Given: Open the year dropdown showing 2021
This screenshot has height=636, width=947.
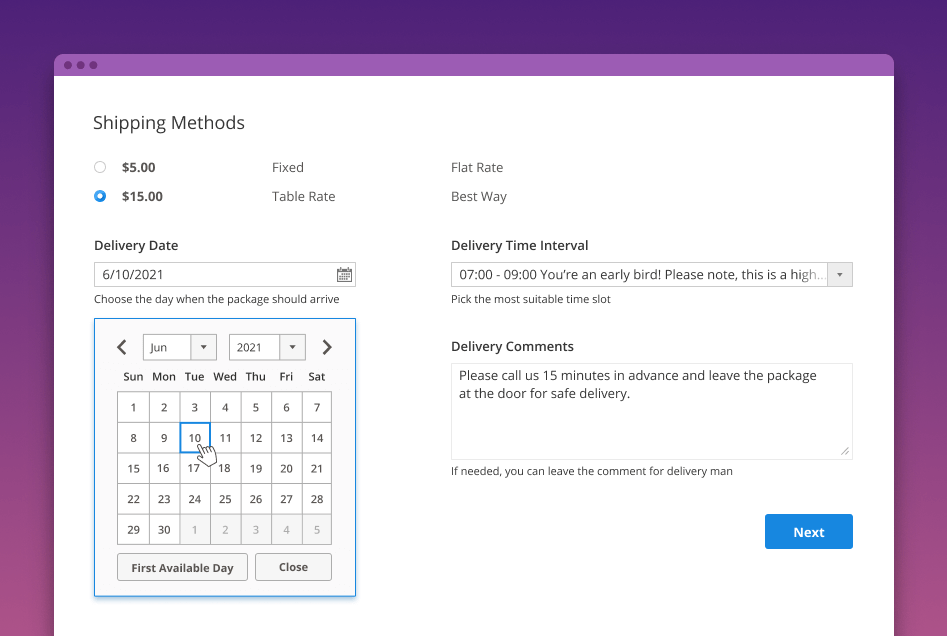Looking at the screenshot, I should pyautogui.click(x=267, y=347).
